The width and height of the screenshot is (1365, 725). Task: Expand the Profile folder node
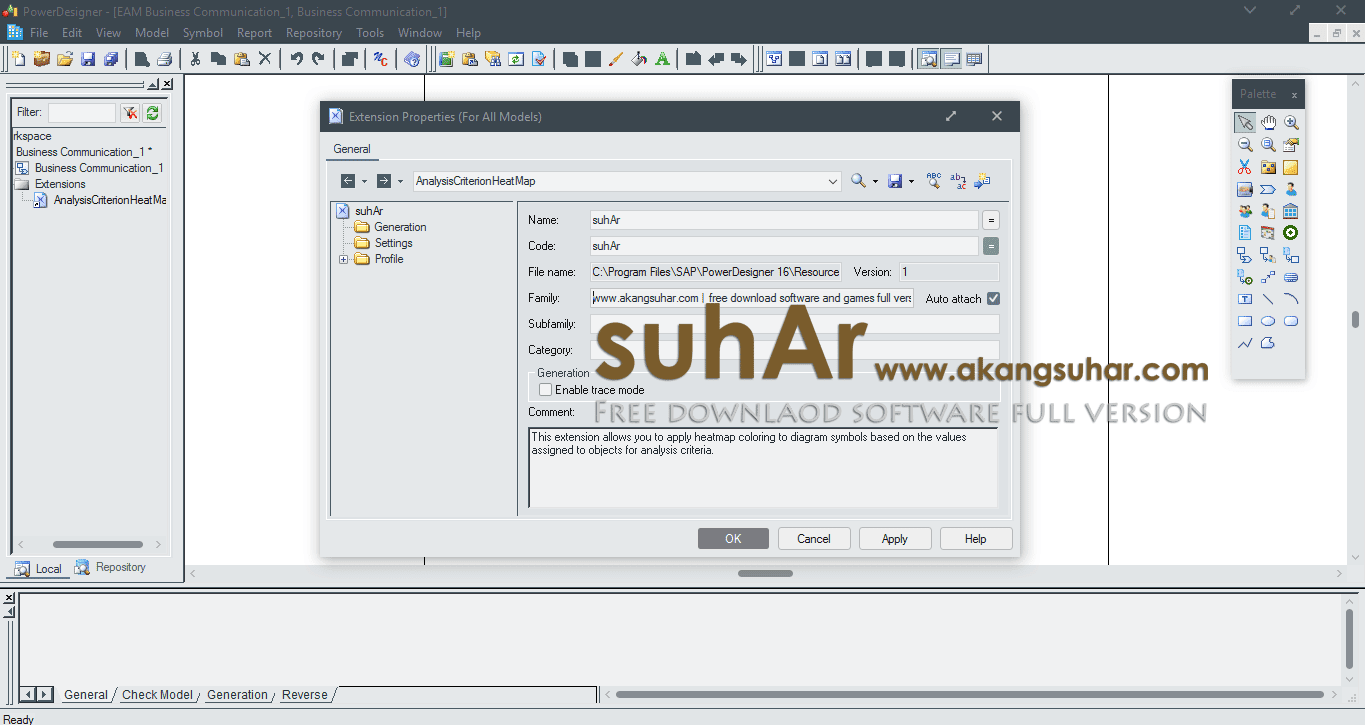click(344, 259)
